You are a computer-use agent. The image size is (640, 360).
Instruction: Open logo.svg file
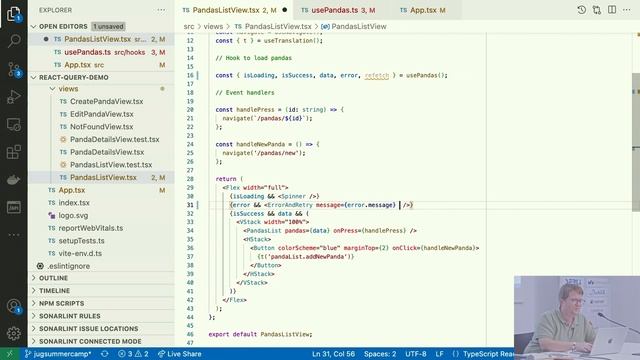tap(102, 215)
